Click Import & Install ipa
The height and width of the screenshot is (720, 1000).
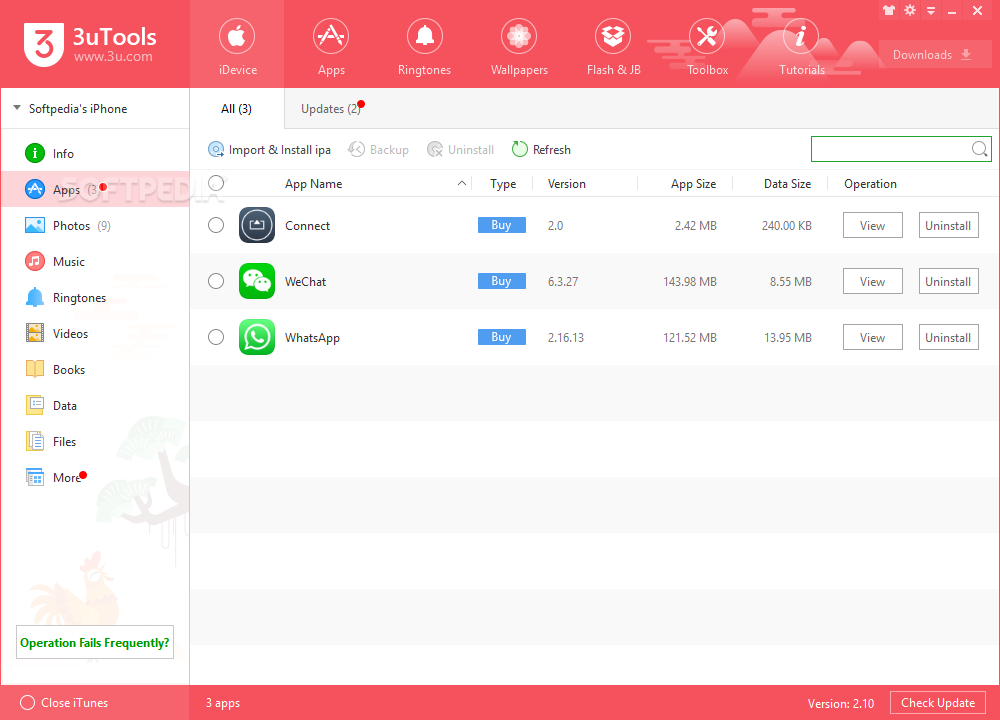click(269, 149)
